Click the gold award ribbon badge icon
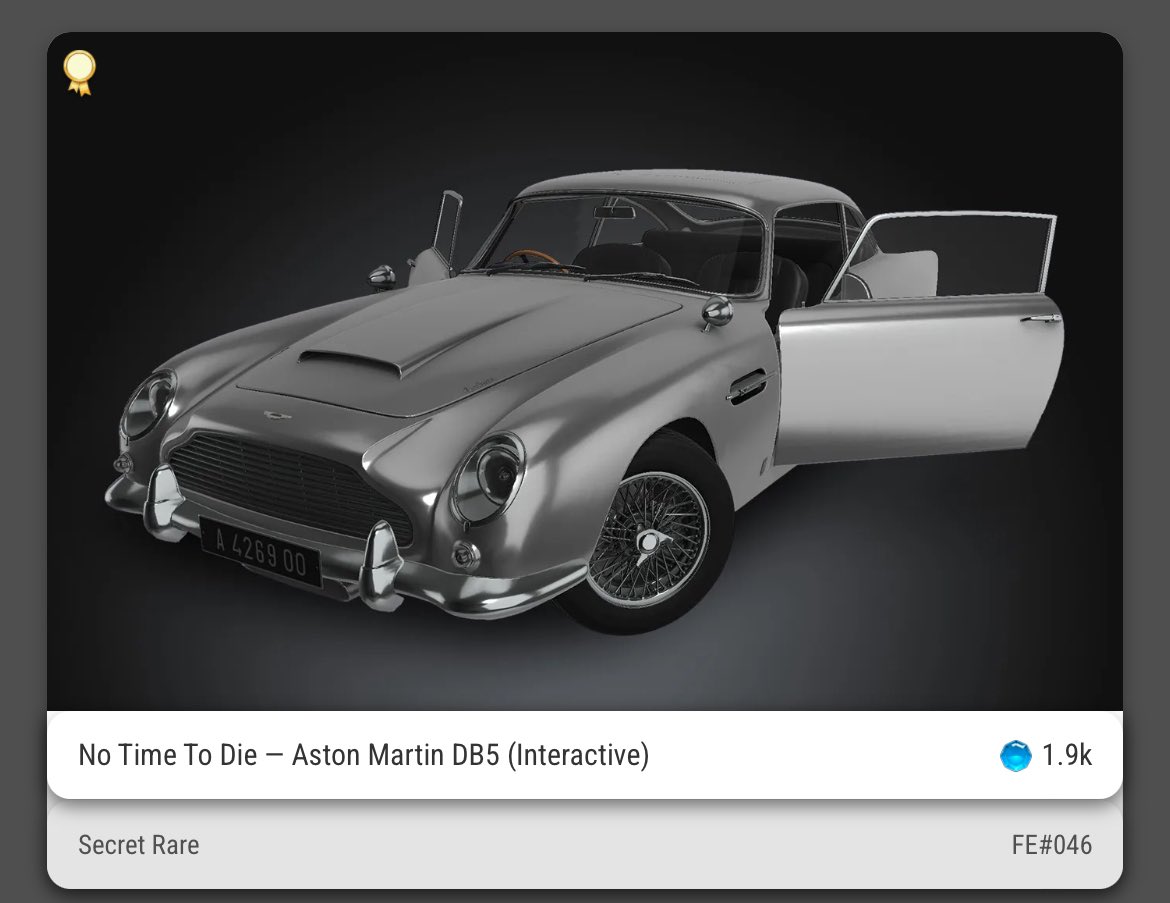The image size is (1170, 903). [79, 73]
